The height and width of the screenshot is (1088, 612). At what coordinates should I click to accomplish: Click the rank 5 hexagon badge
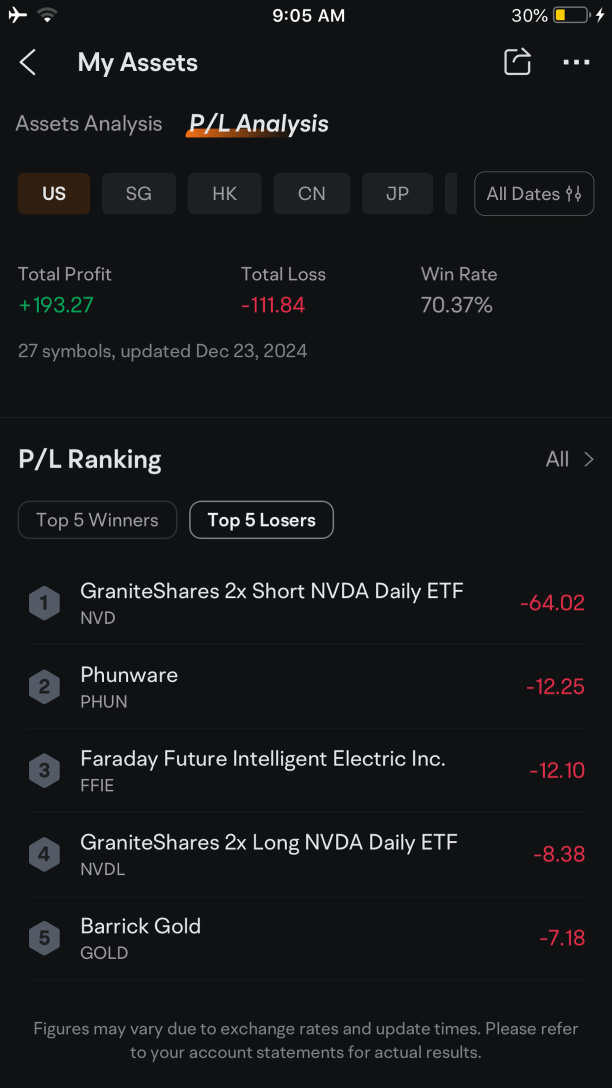pos(44,938)
